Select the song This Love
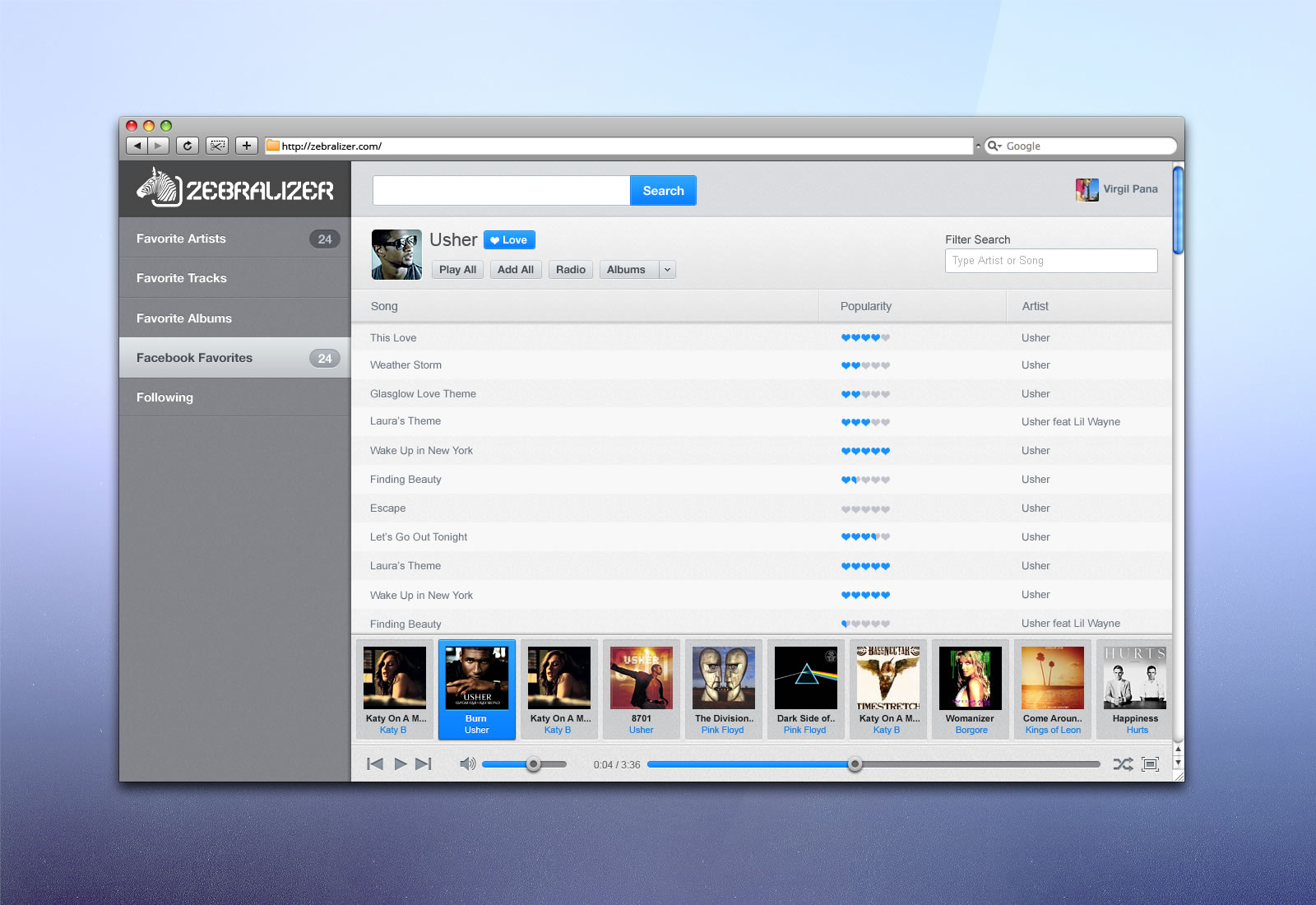The height and width of the screenshot is (905, 1316). (393, 338)
